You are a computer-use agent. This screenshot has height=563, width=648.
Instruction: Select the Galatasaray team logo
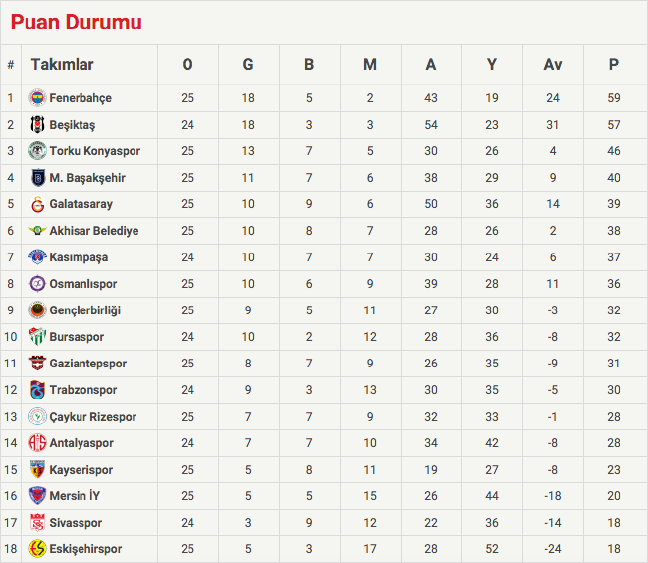(x=37, y=204)
